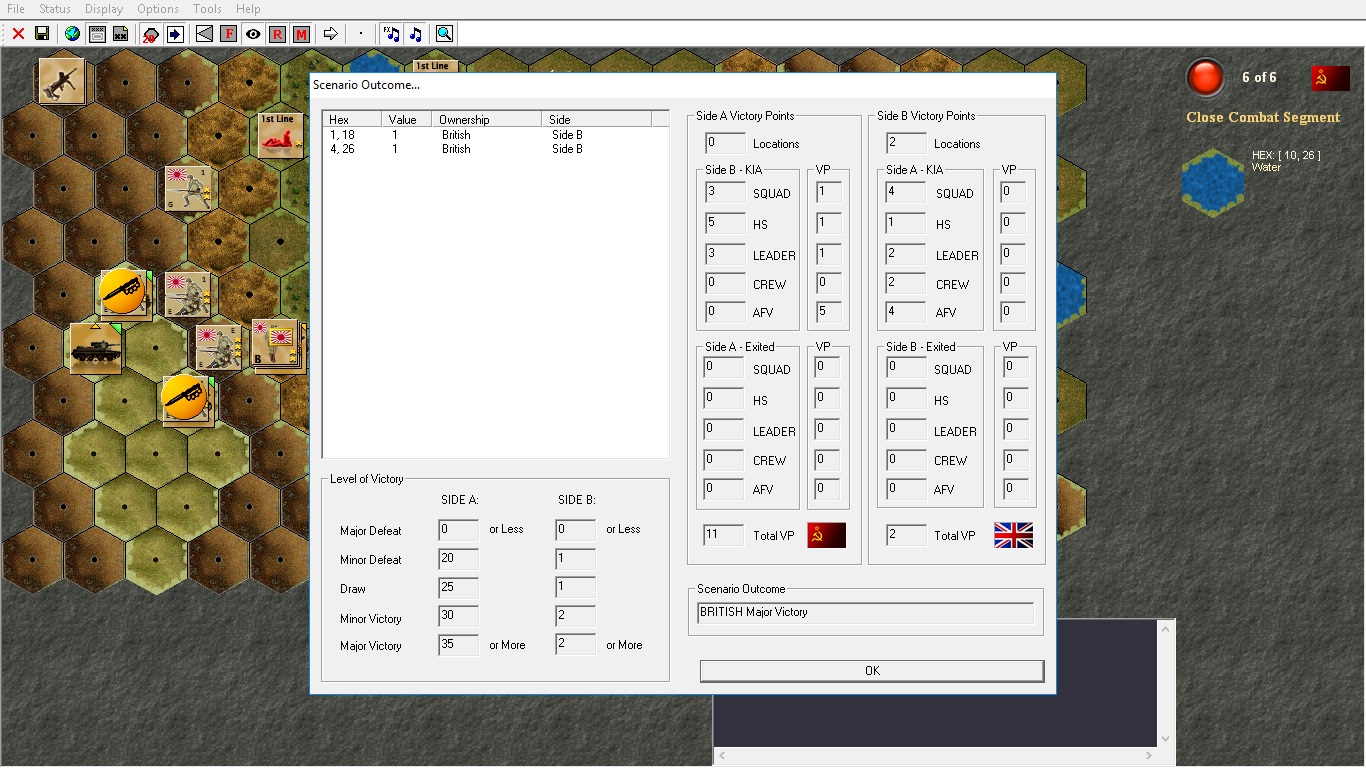Click the magnifying glass zoom icon
This screenshot has height=768, width=1366.
[x=444, y=34]
